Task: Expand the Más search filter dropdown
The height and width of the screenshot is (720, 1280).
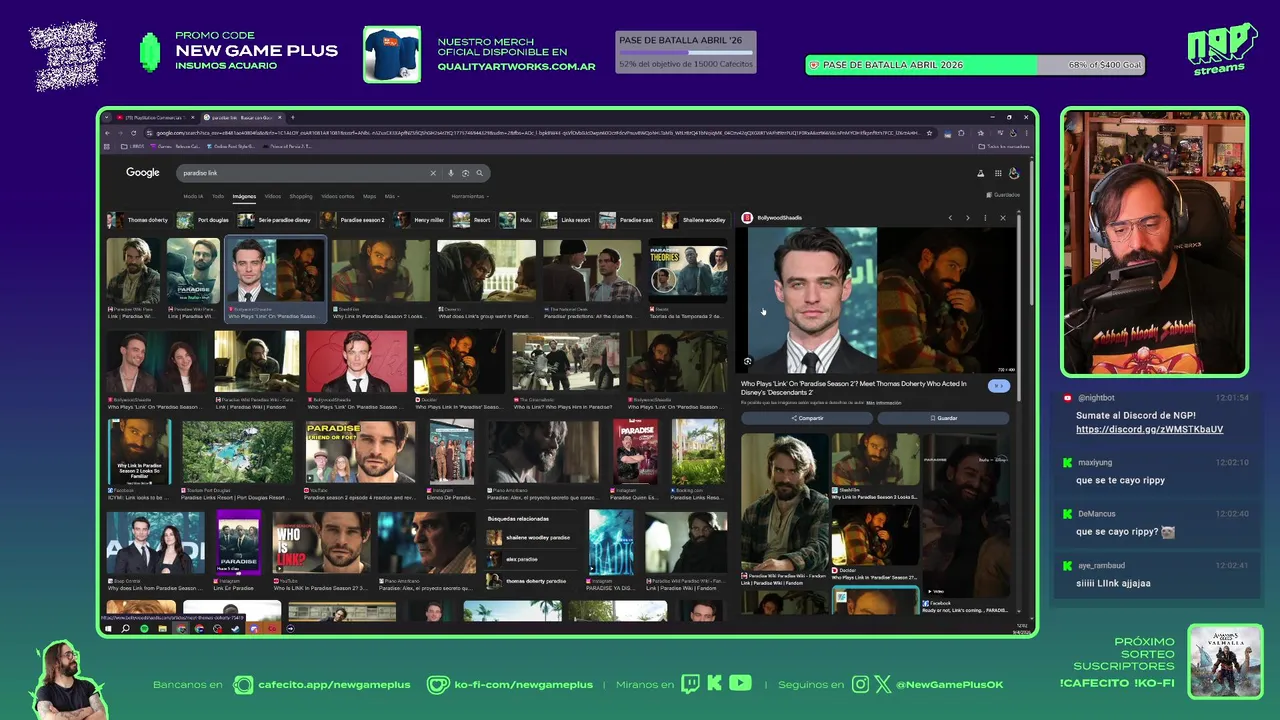Action: coord(391,196)
